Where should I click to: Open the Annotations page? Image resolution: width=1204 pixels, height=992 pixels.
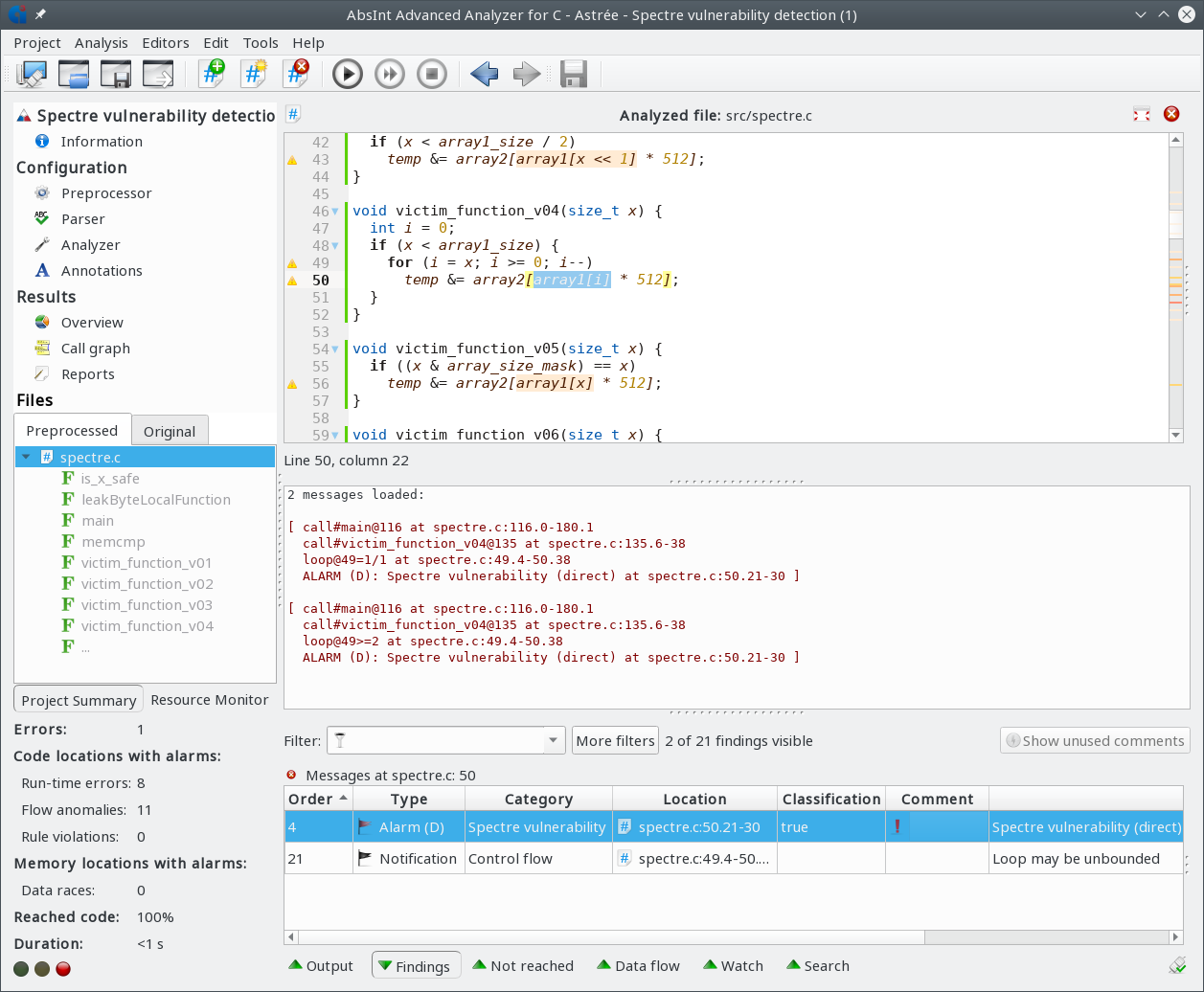pos(102,271)
